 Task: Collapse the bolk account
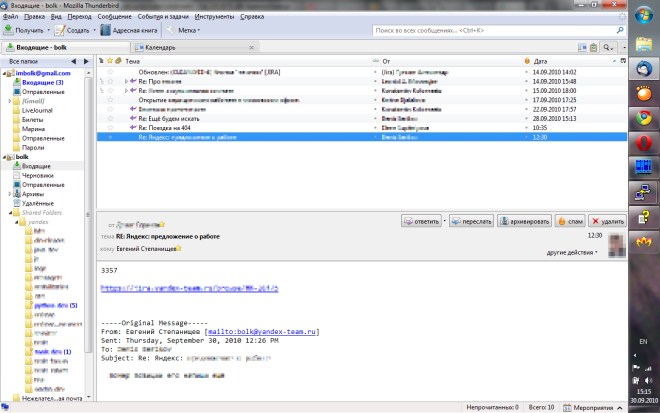(x=5, y=157)
